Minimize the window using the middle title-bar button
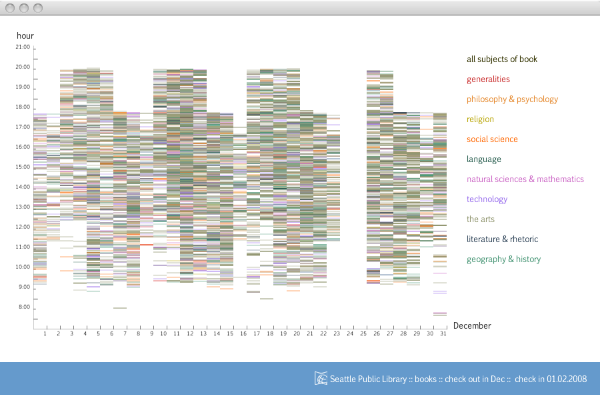 [24, 8]
